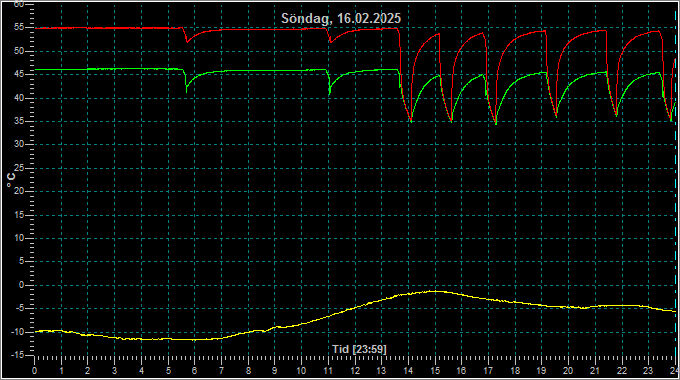Screen dimensions: 680x380
Task: Click the 55 temperature axis label
Action: tap(19, 27)
